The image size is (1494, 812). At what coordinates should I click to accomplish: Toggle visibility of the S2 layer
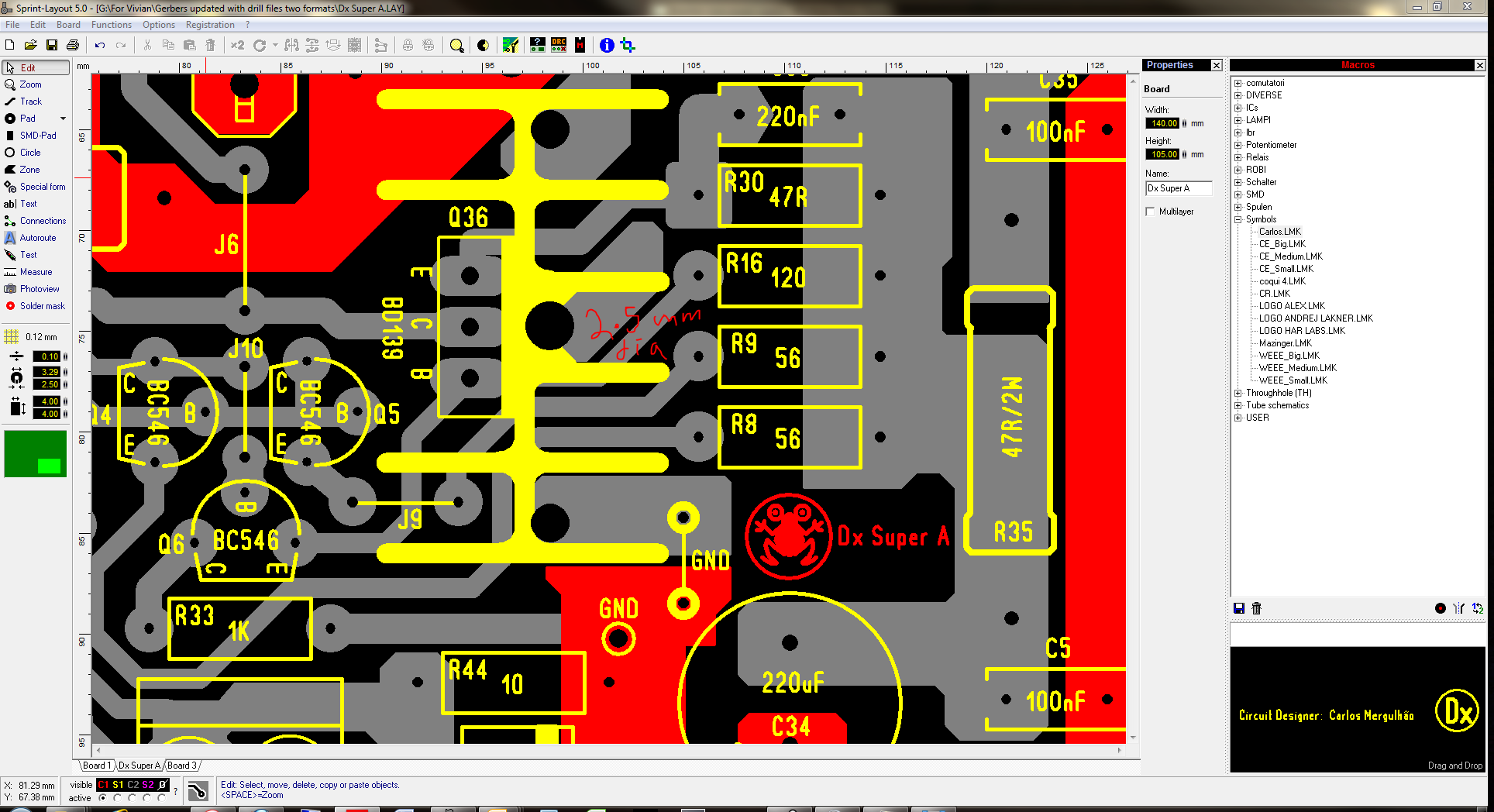pos(148,785)
